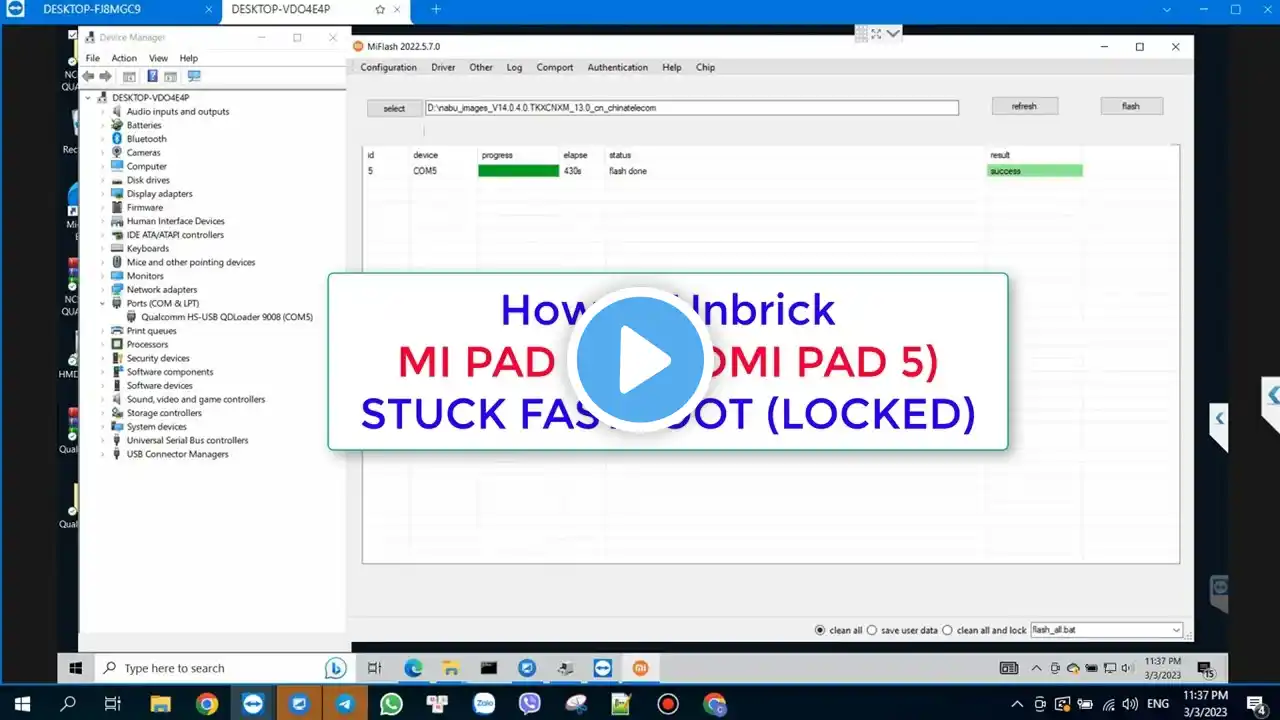This screenshot has width=1280, height=720.
Task: Click the green success result cell
Action: click(x=1034, y=171)
